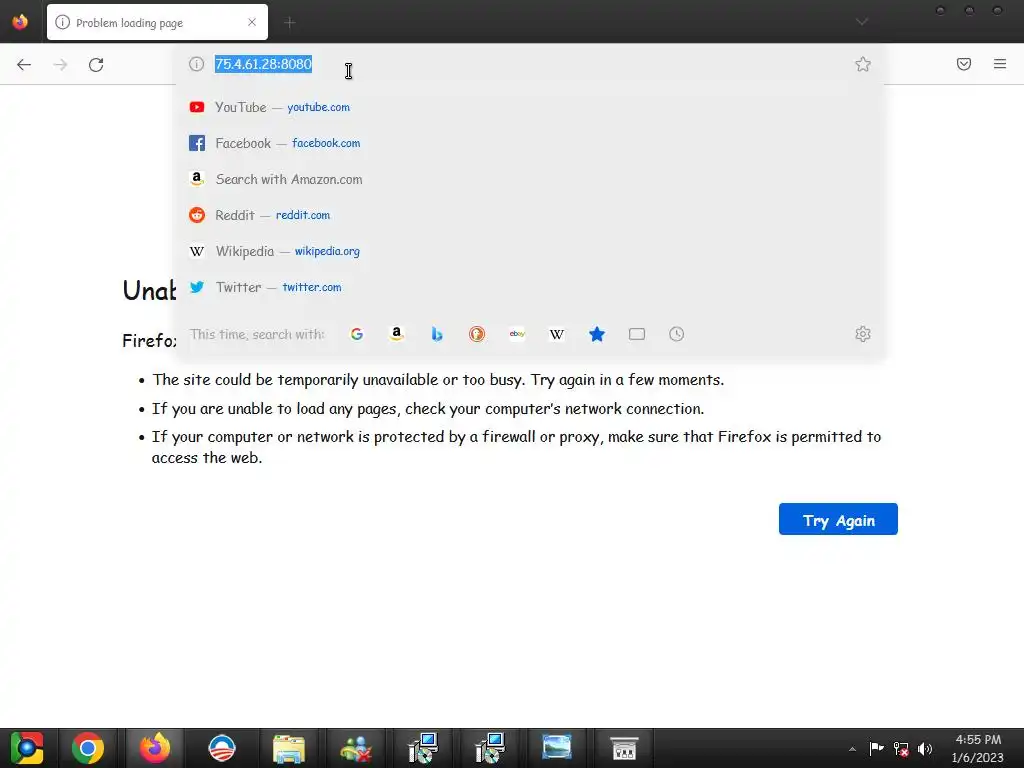The image size is (1024, 768).
Task: Search open tabs with the tab icon
Action: tap(637, 334)
